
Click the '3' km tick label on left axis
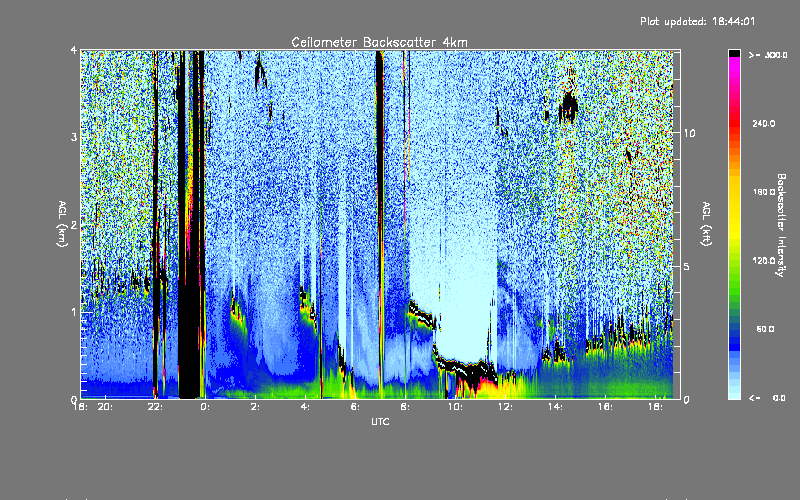tap(74, 137)
